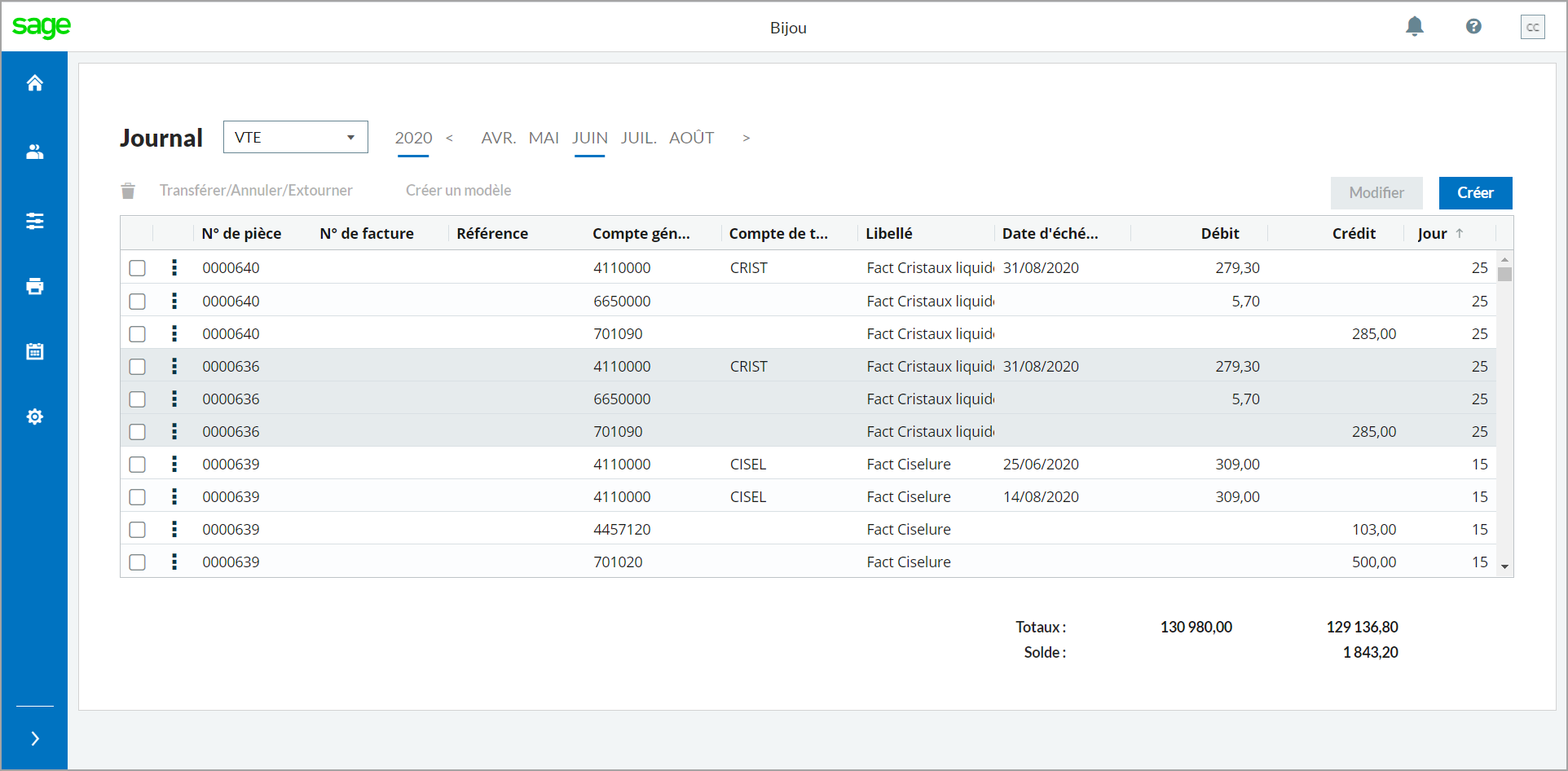Click Créer un modèle

tap(459, 190)
